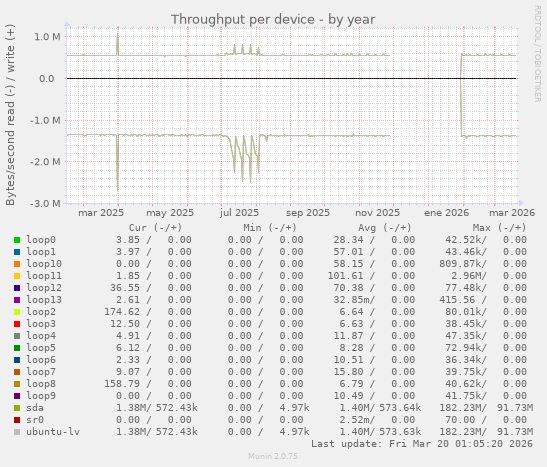The image size is (547, 467).
Task: Click the 'loop10' device label
Action: (44, 264)
